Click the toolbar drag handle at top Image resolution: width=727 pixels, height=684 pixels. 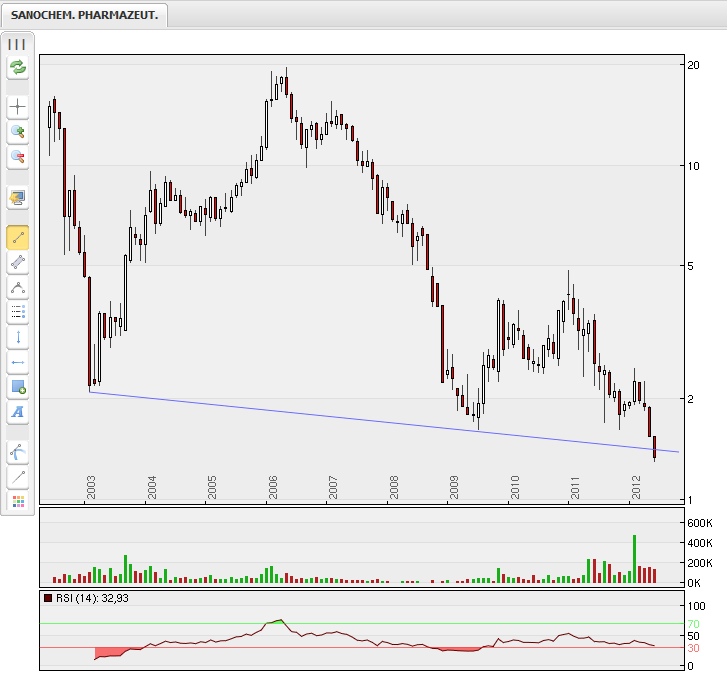point(18,44)
